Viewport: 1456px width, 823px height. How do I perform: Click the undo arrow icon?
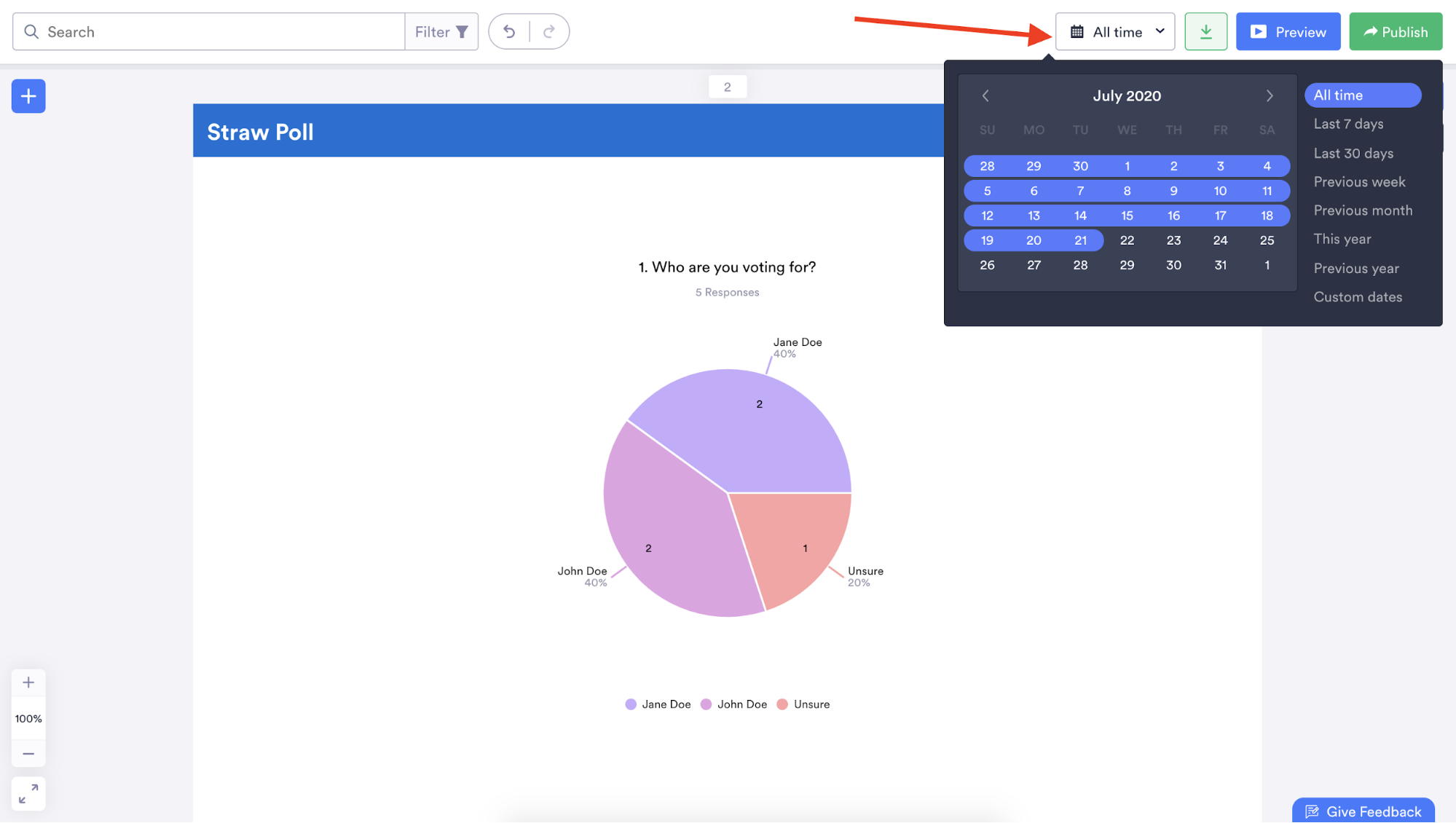[509, 32]
